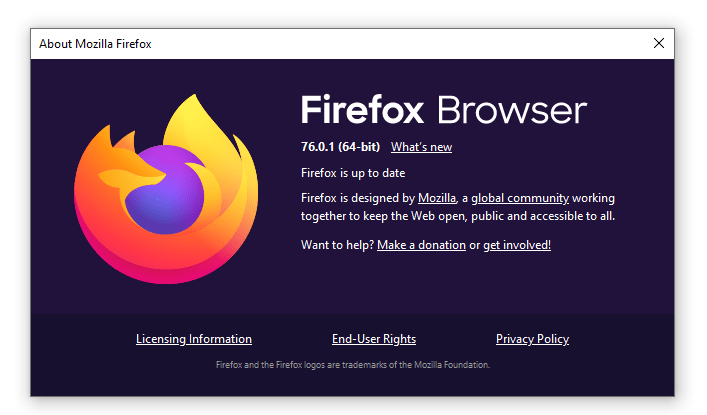Open the Privacy Policy link
This screenshot has height=415, width=707.
tap(532, 339)
